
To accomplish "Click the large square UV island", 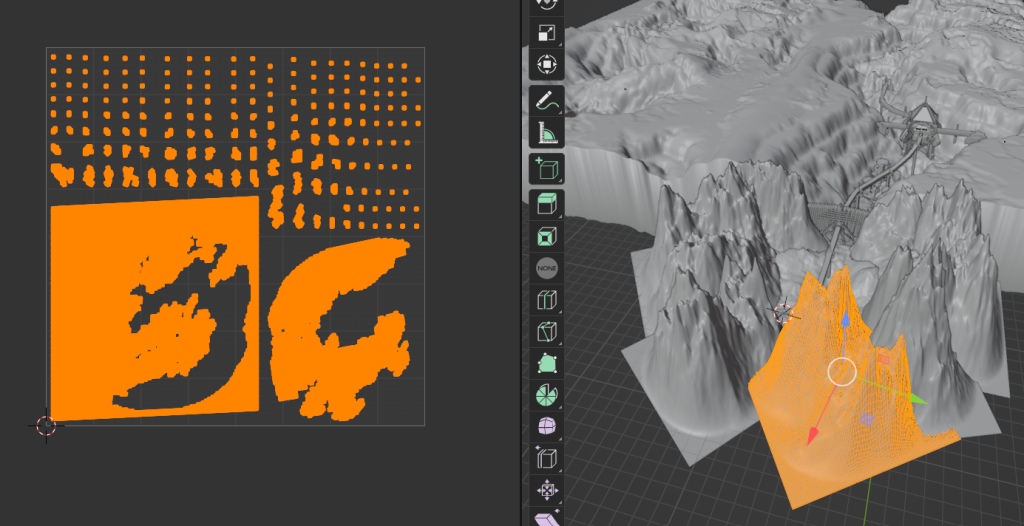I will 154,308.
